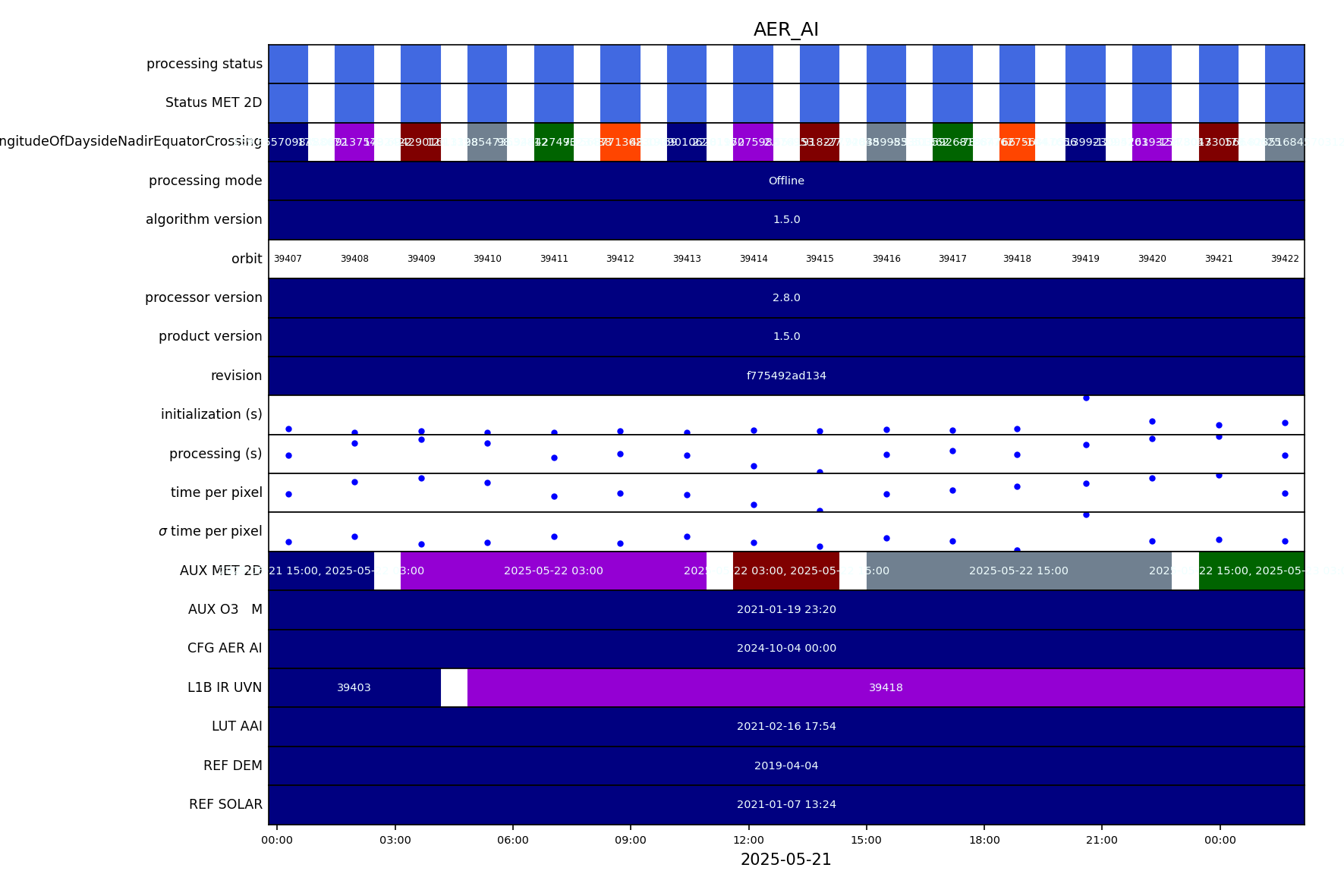Screen dimensions: 1344x896
Task: Click the 2.8.0 processor version bar
Action: pyautogui.click(x=785, y=297)
